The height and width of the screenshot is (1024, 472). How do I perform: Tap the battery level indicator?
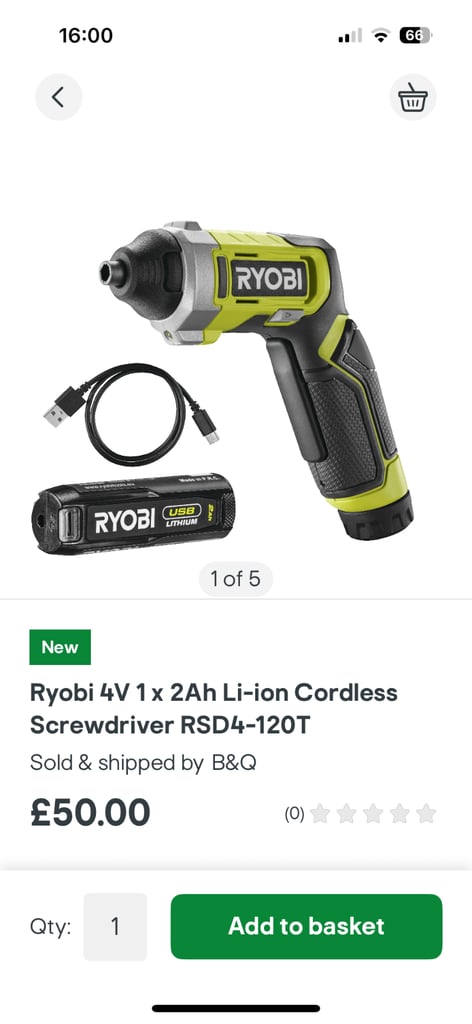415,35
